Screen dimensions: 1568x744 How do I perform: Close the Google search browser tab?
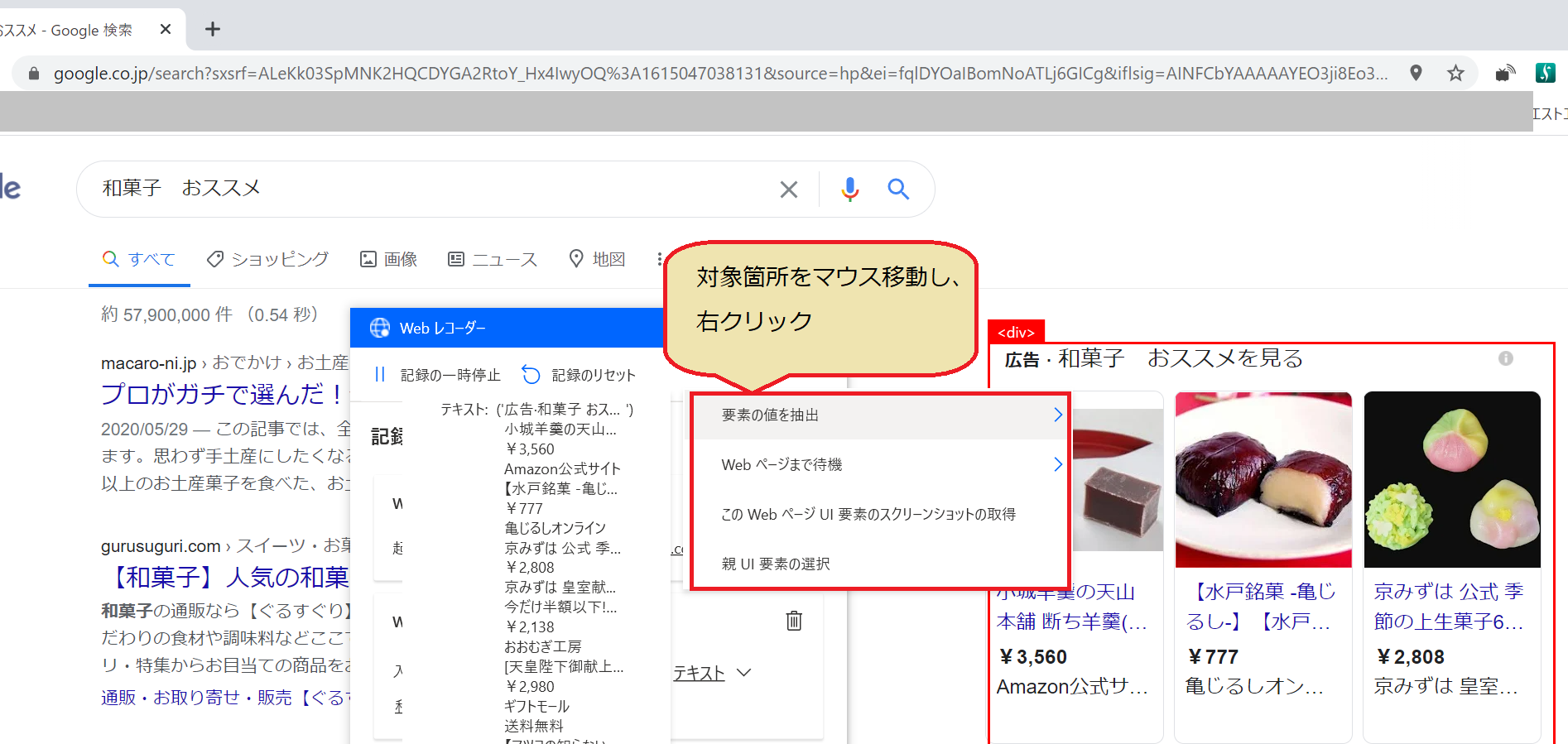pos(166,30)
